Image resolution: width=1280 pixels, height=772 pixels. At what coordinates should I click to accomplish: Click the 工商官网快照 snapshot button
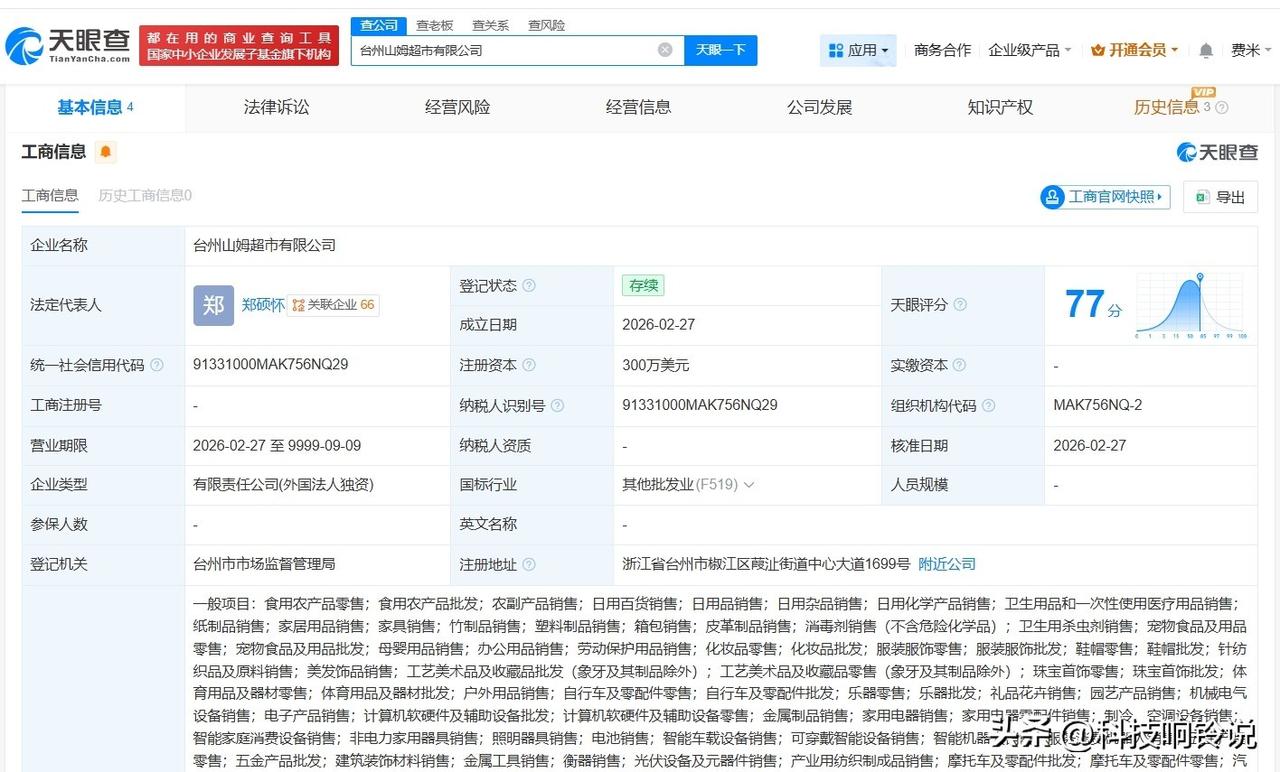click(x=1104, y=197)
